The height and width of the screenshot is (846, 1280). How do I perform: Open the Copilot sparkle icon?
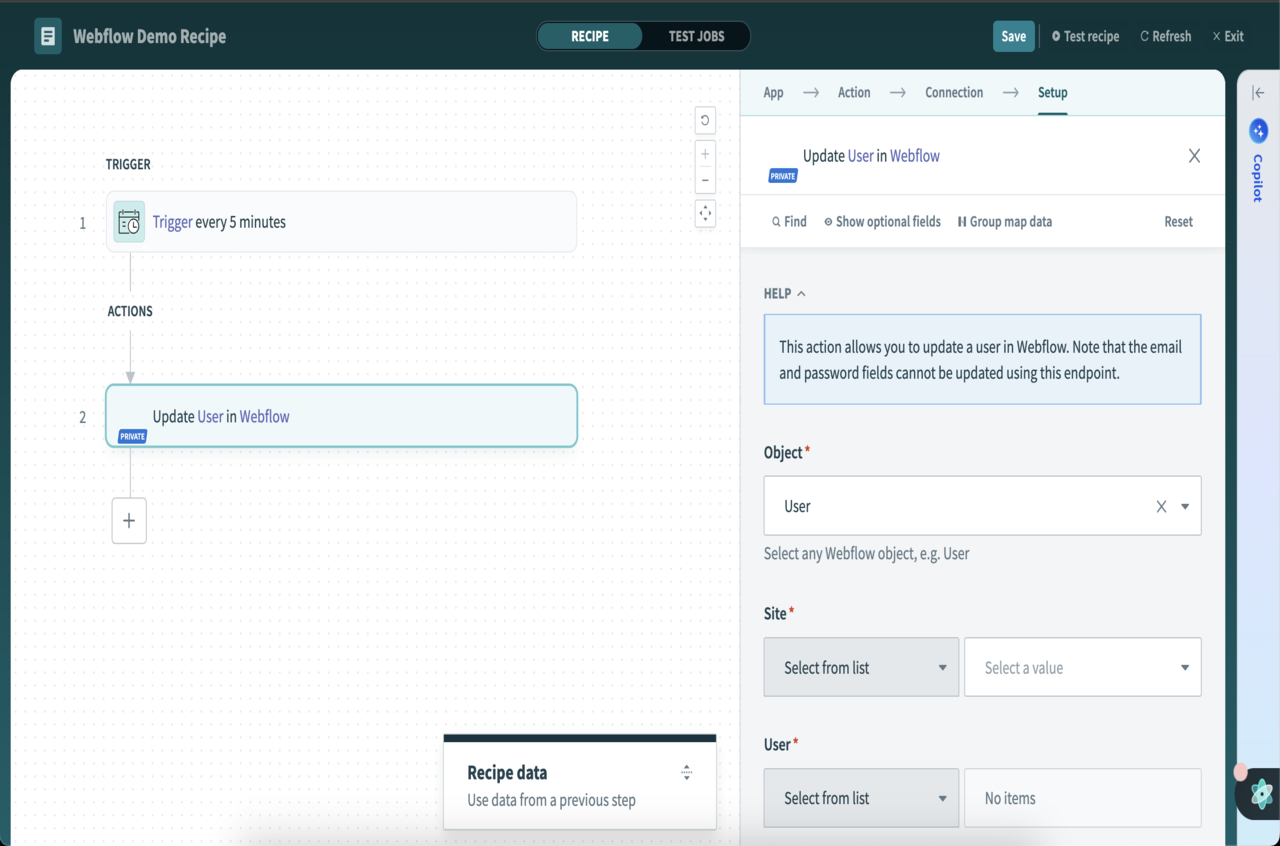point(1258,130)
